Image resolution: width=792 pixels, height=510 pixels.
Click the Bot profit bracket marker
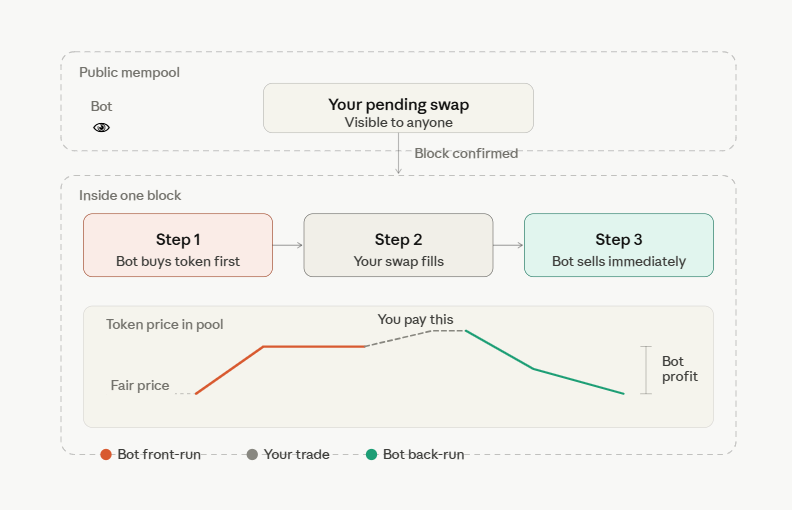click(646, 370)
